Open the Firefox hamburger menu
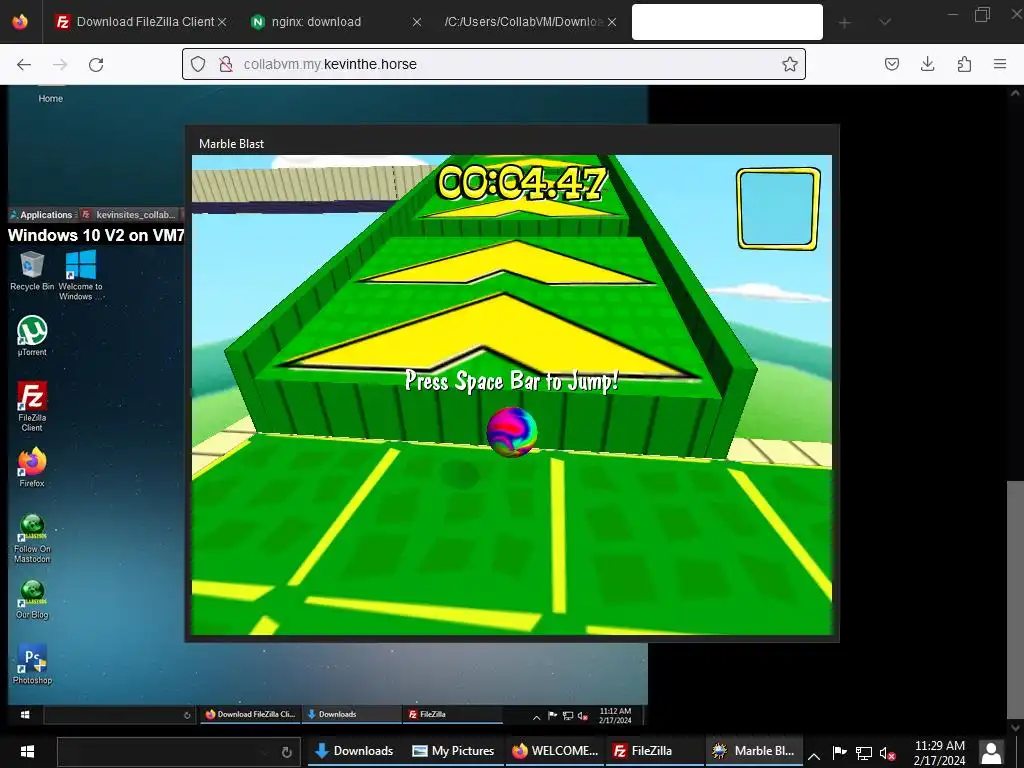Viewport: 1024px width, 768px height. click(1000, 64)
